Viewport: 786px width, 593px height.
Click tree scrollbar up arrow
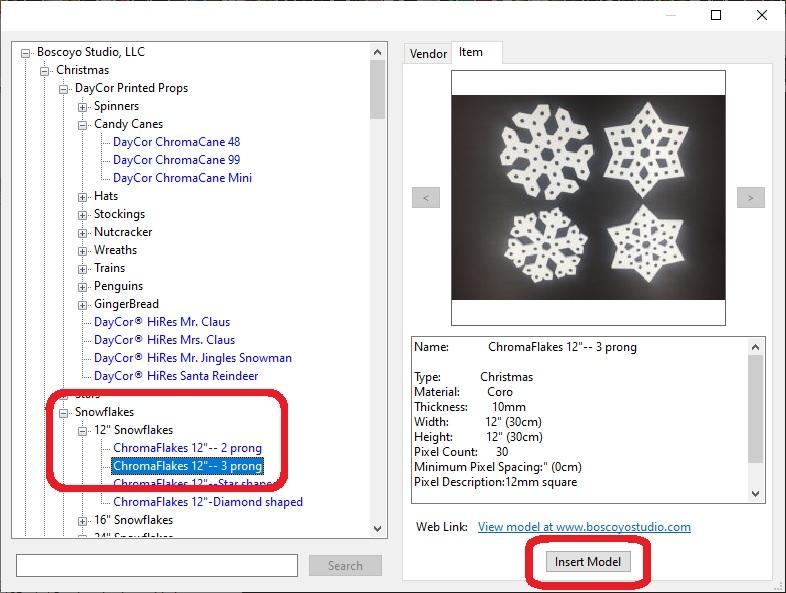pyautogui.click(x=377, y=52)
